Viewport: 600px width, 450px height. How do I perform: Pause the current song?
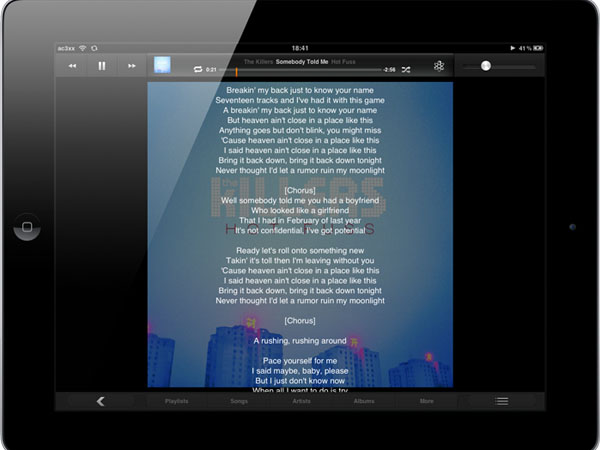102,66
